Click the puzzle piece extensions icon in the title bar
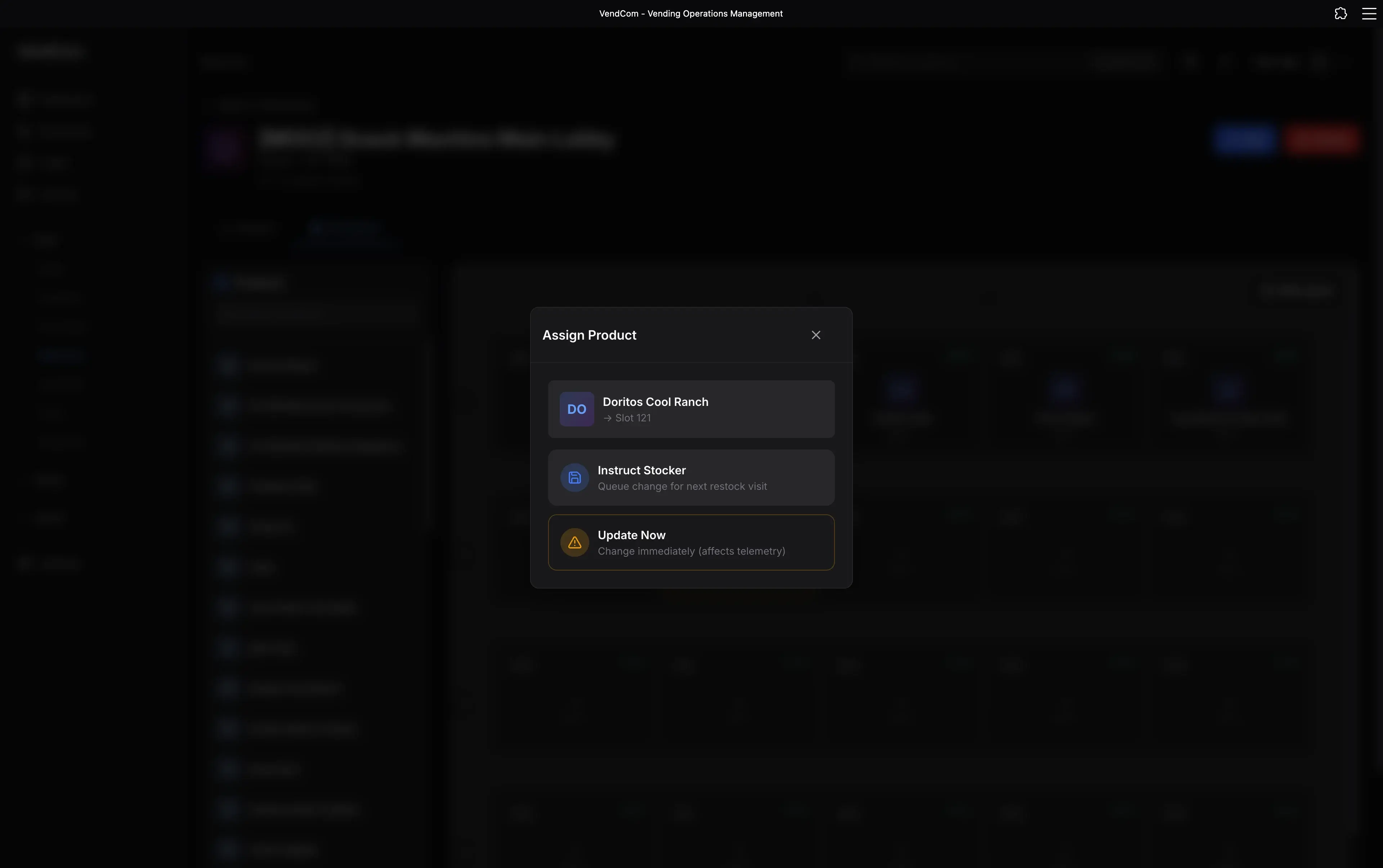The image size is (1383, 868). pos(1341,13)
